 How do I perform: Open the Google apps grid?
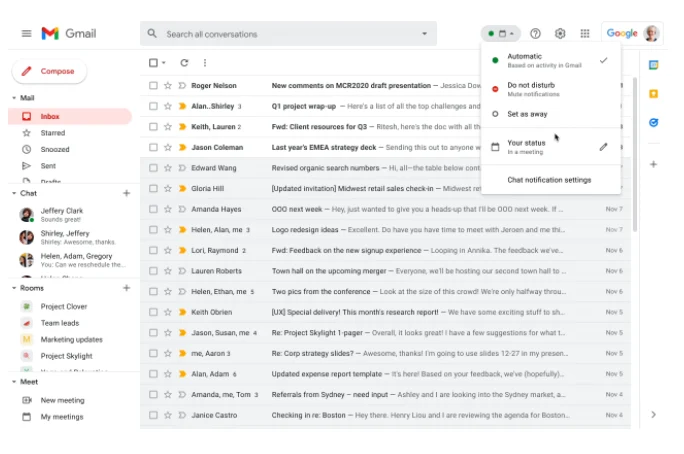(585, 34)
